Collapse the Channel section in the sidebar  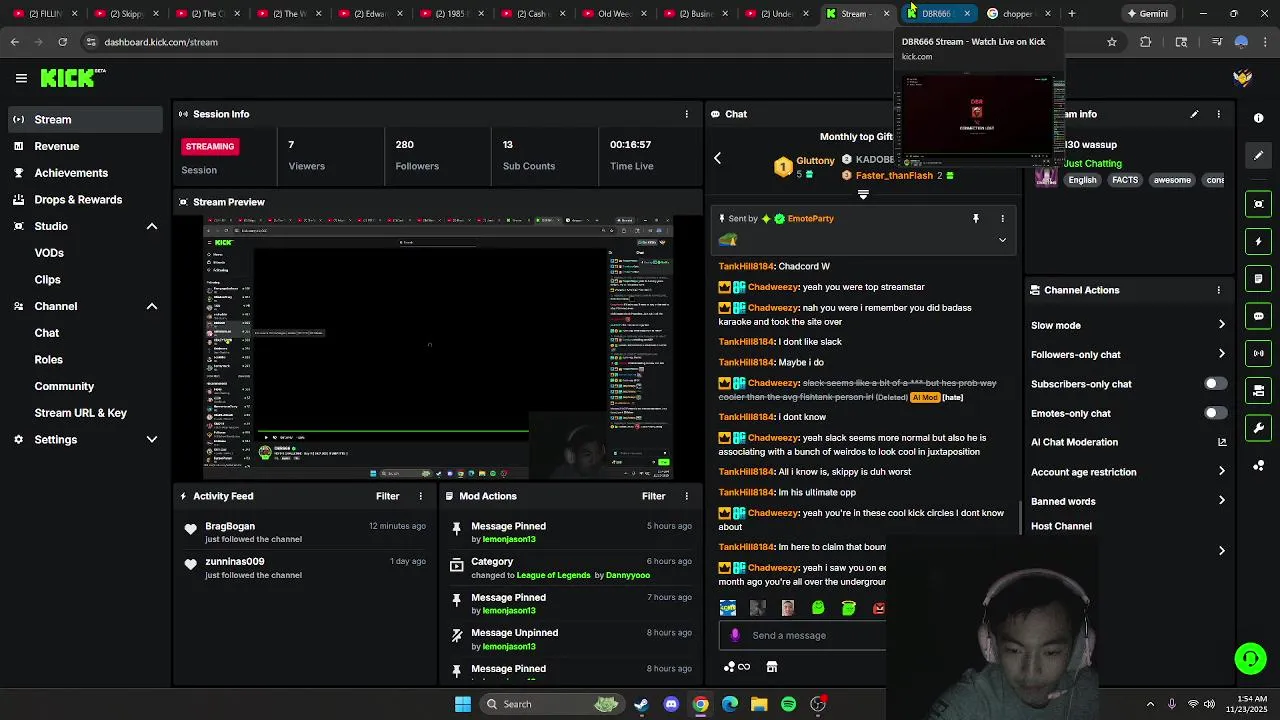coord(152,306)
